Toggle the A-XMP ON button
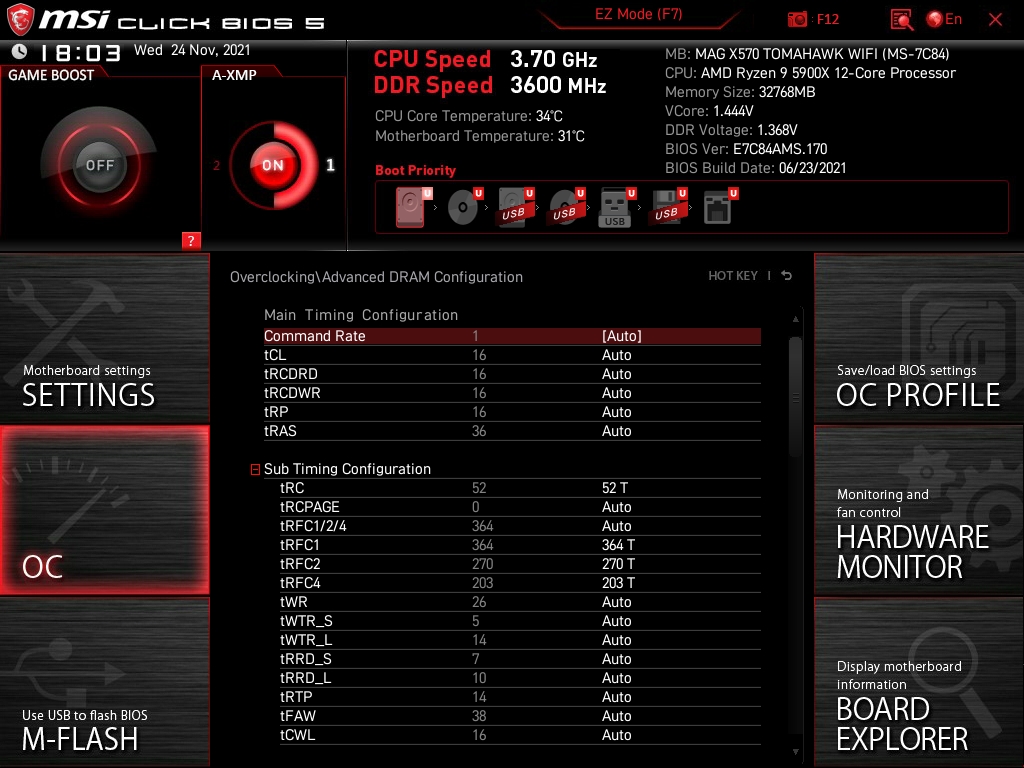 273,165
